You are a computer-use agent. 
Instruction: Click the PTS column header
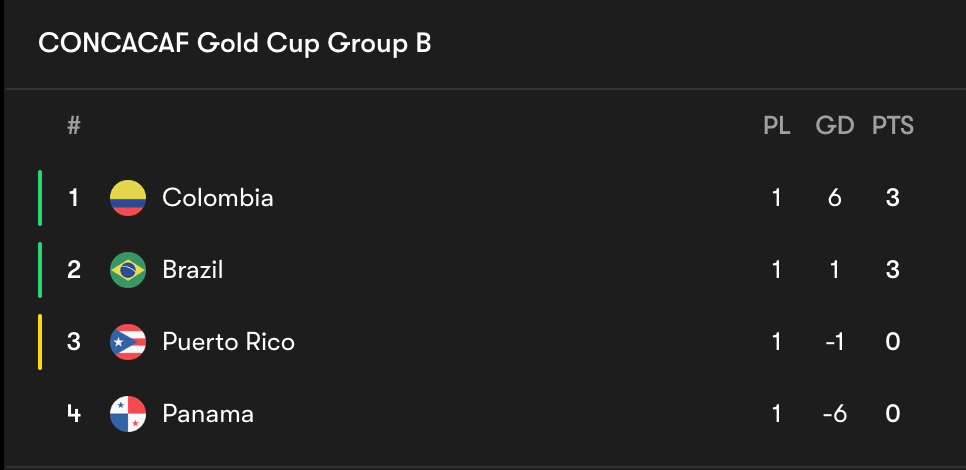coord(893,126)
